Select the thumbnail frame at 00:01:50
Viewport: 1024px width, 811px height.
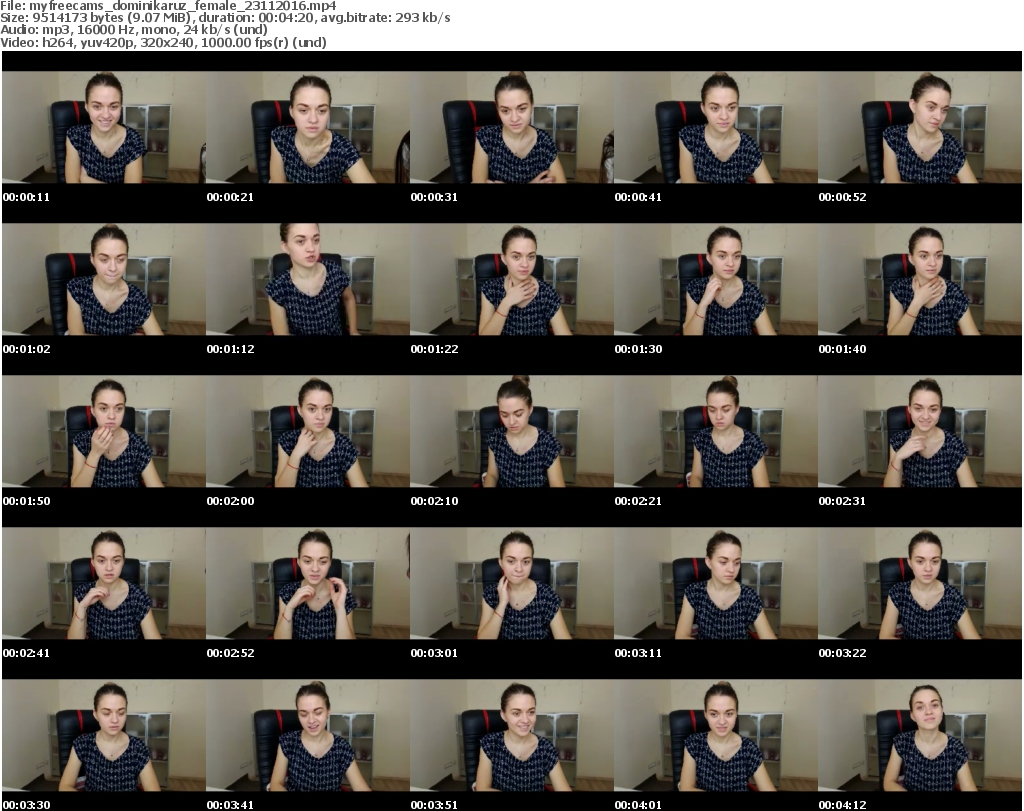[104, 432]
